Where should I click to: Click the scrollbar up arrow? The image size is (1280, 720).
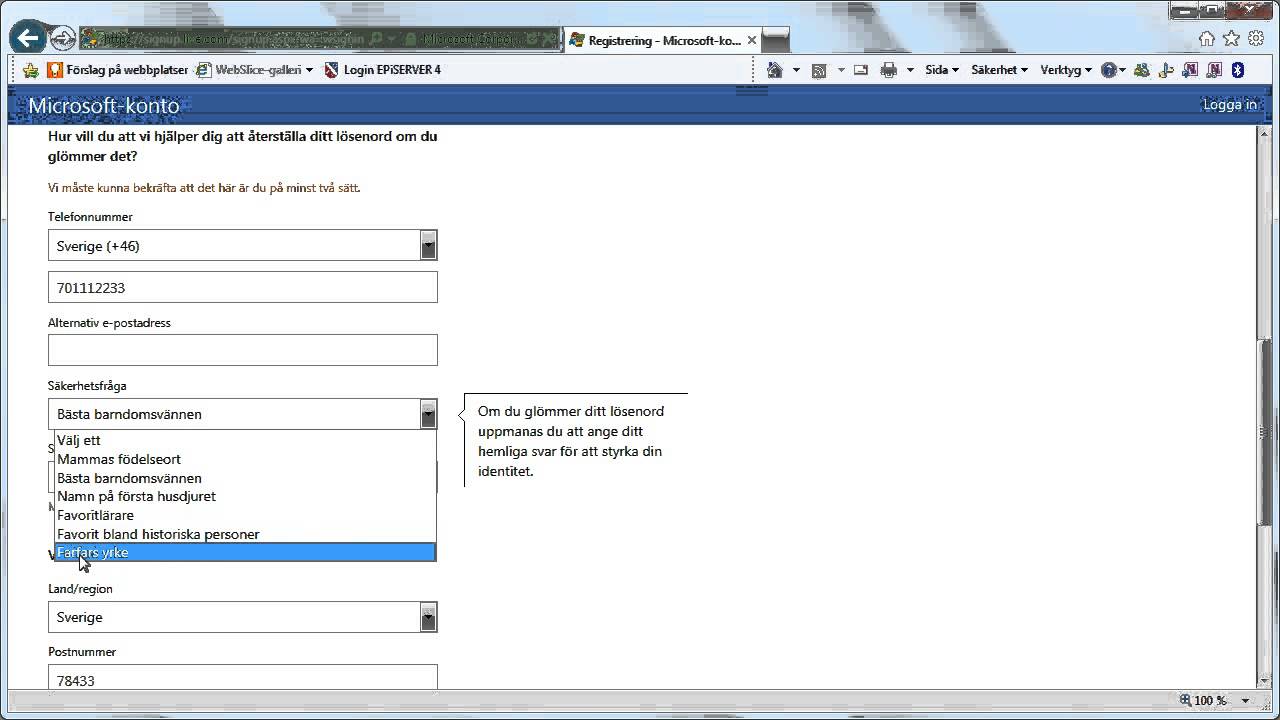[x=1266, y=134]
